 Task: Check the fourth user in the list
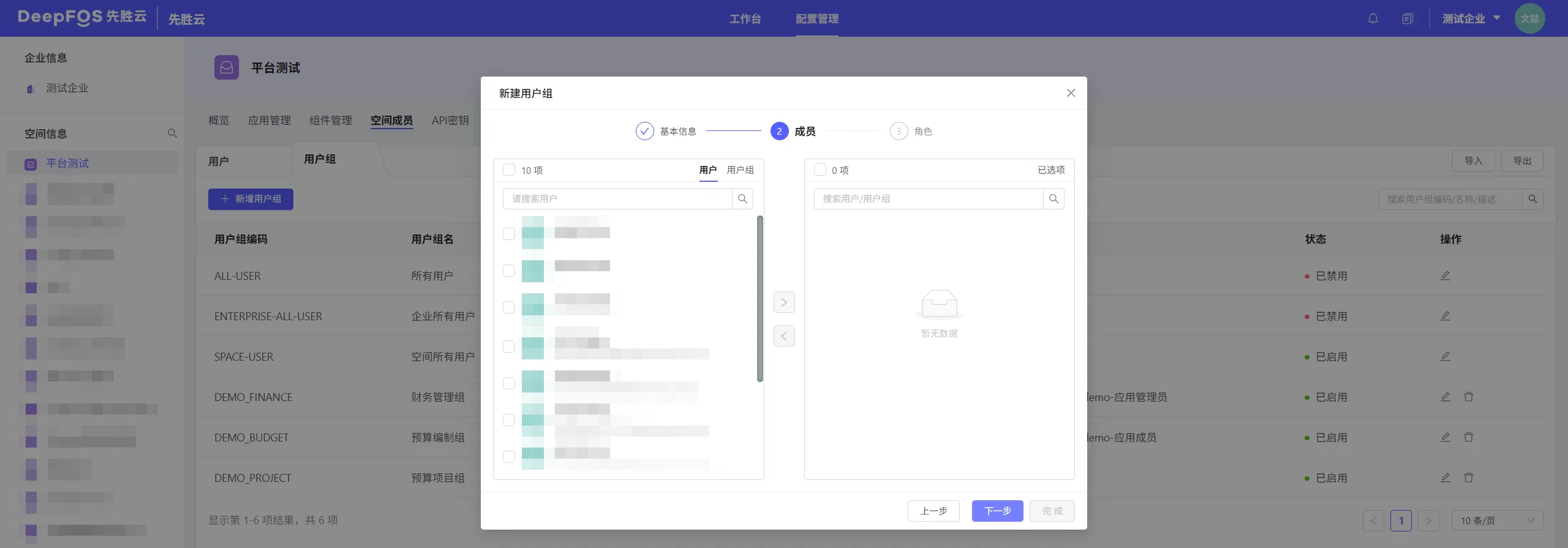pyautogui.click(x=508, y=347)
